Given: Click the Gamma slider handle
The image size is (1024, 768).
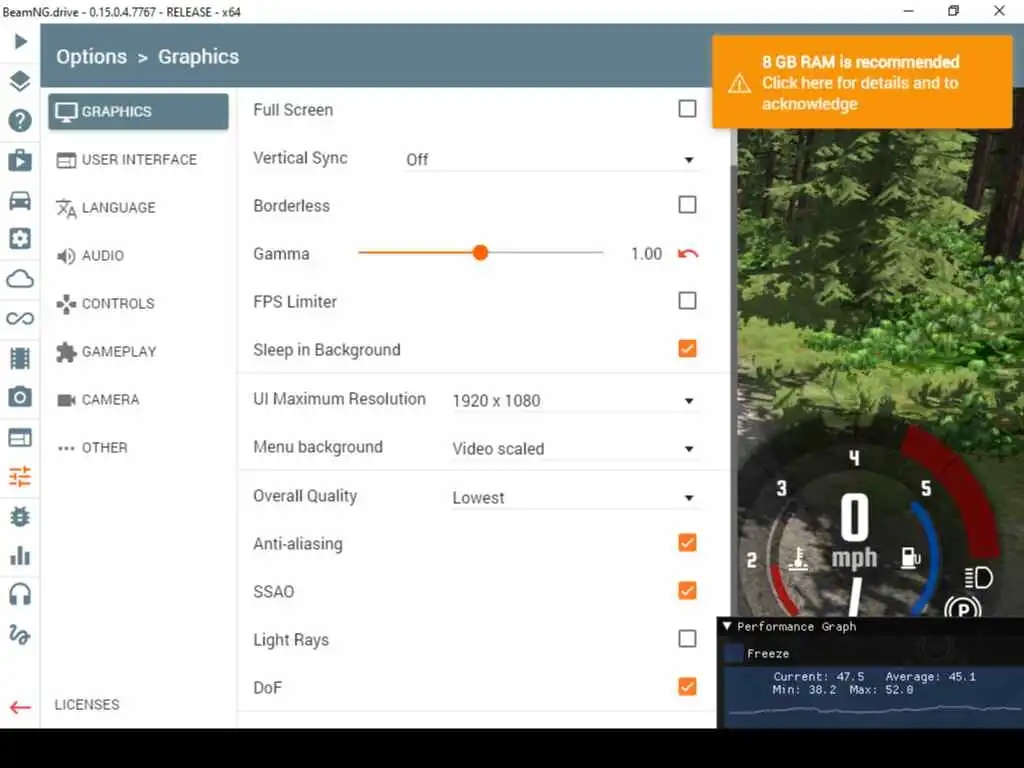Looking at the screenshot, I should click(480, 253).
